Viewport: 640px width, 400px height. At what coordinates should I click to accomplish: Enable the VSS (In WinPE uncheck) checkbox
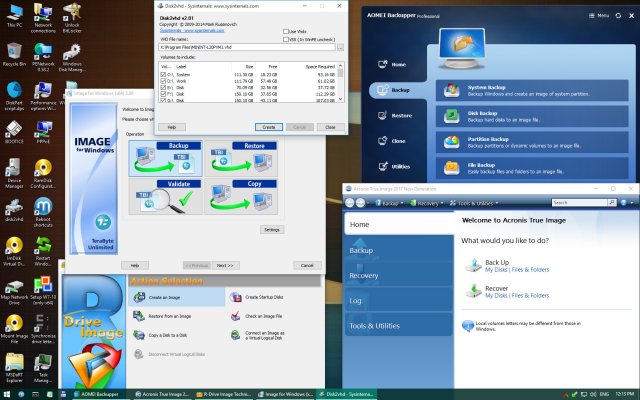[x=286, y=40]
